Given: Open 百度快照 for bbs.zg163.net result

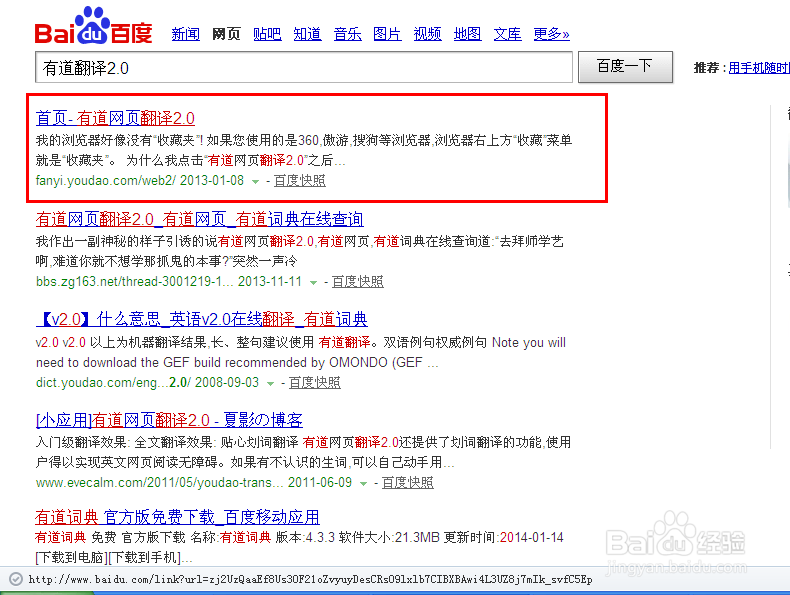Looking at the screenshot, I should point(358,281).
